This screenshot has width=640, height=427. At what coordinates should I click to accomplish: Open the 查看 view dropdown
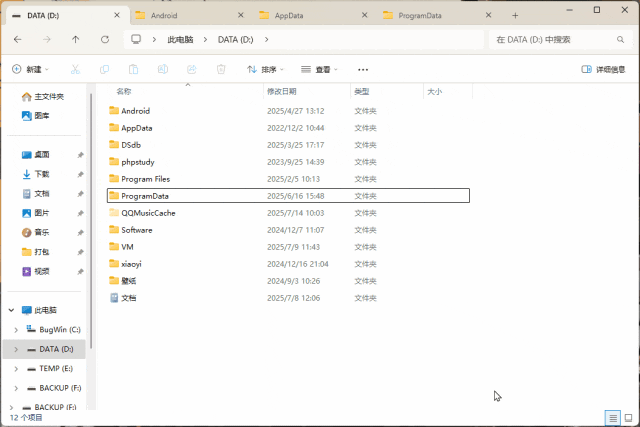(x=319, y=69)
